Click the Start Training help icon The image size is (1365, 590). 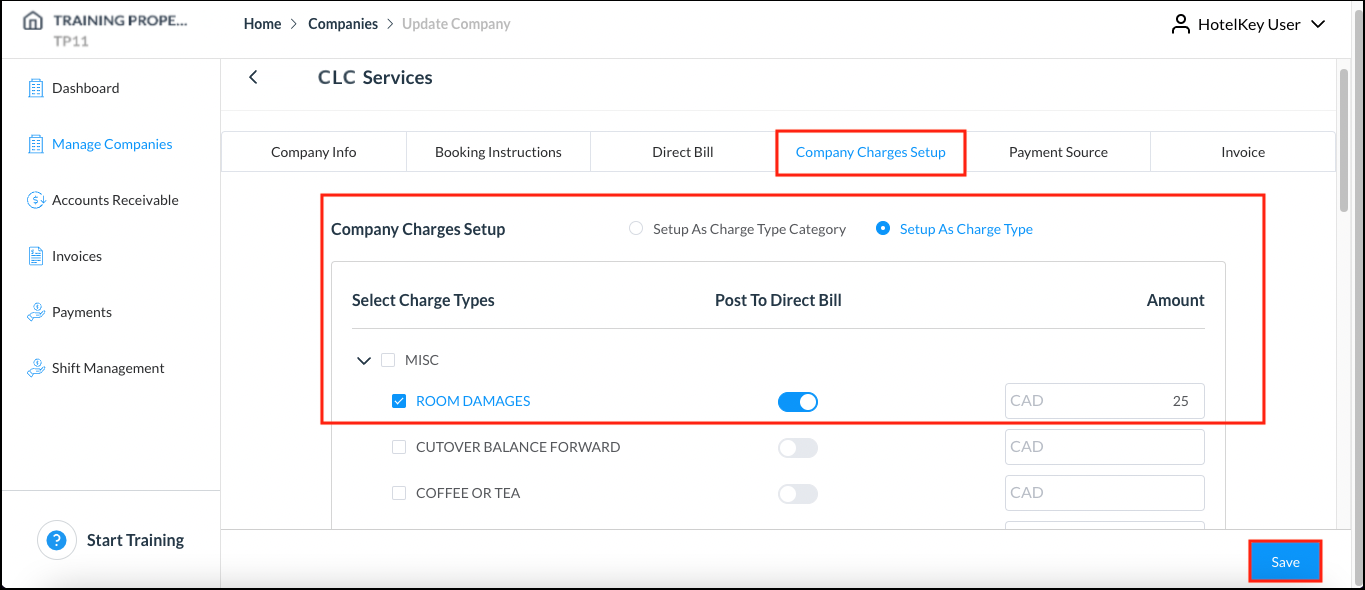click(x=57, y=540)
